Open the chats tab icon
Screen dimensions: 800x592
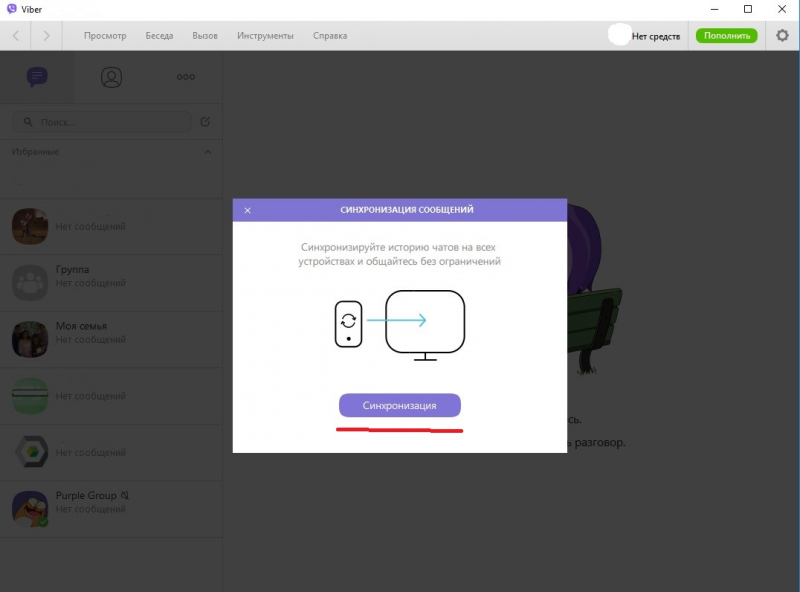[x=37, y=77]
